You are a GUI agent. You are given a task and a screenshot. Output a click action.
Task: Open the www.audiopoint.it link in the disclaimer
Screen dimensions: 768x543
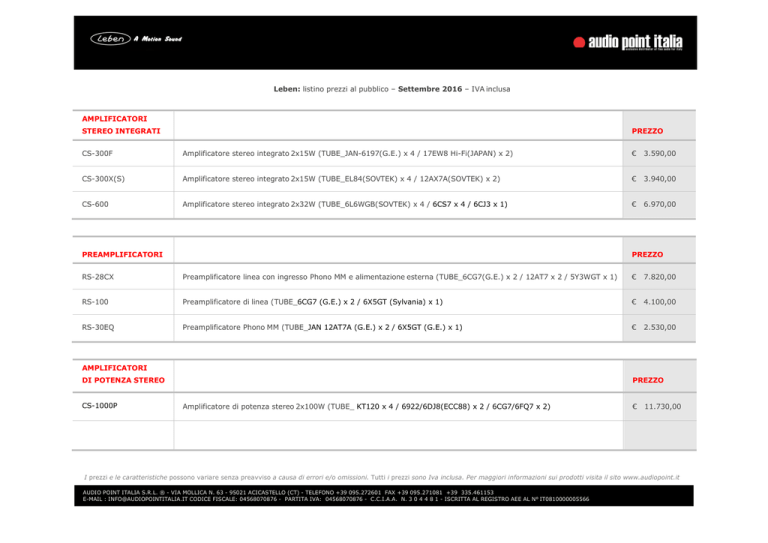pyautogui.click(x=651, y=477)
